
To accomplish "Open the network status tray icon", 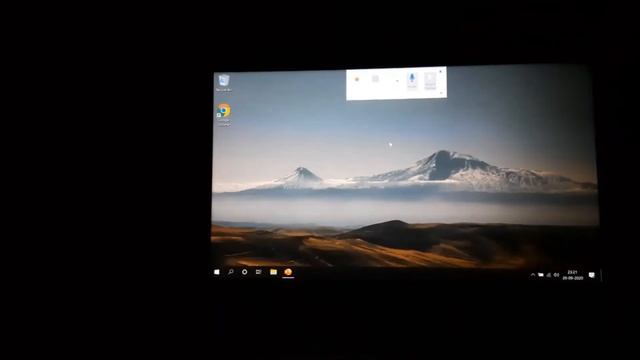I will click(x=549, y=275).
